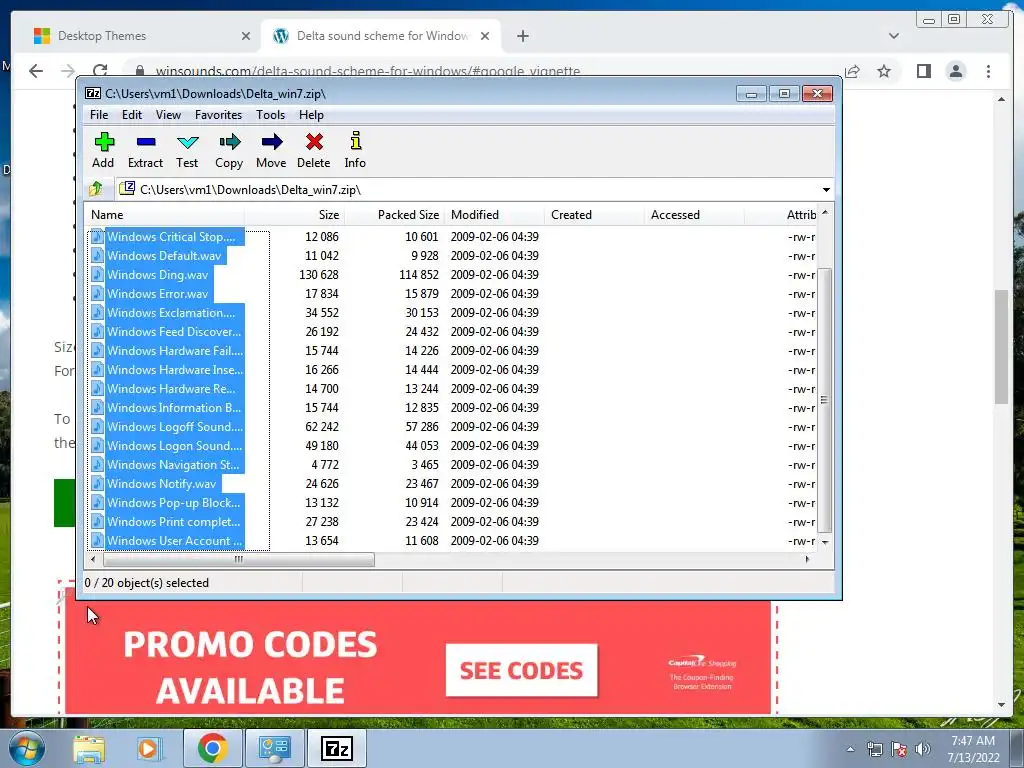Sort by Created column header

(x=594, y=215)
